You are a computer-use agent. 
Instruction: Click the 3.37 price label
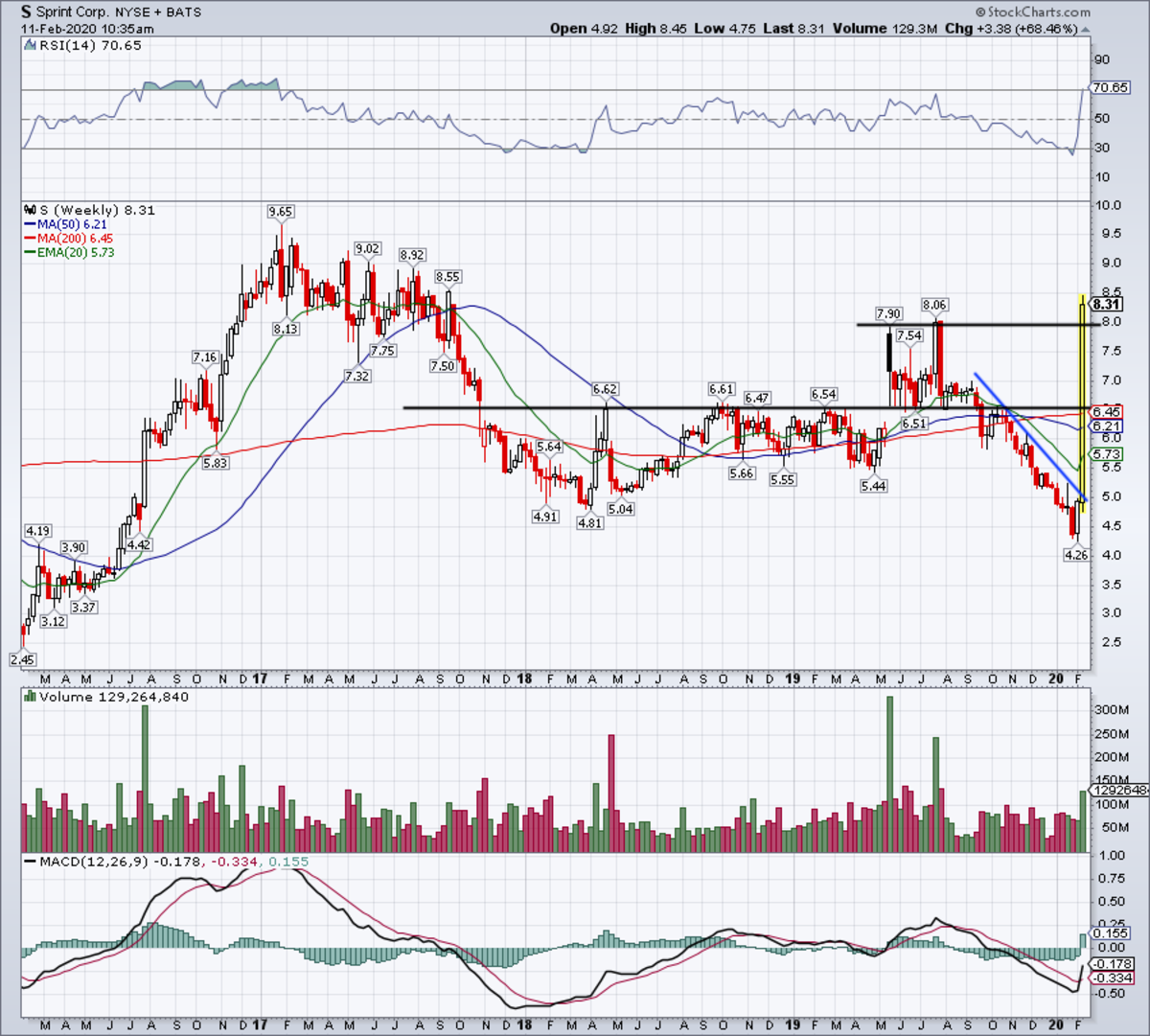(84, 607)
